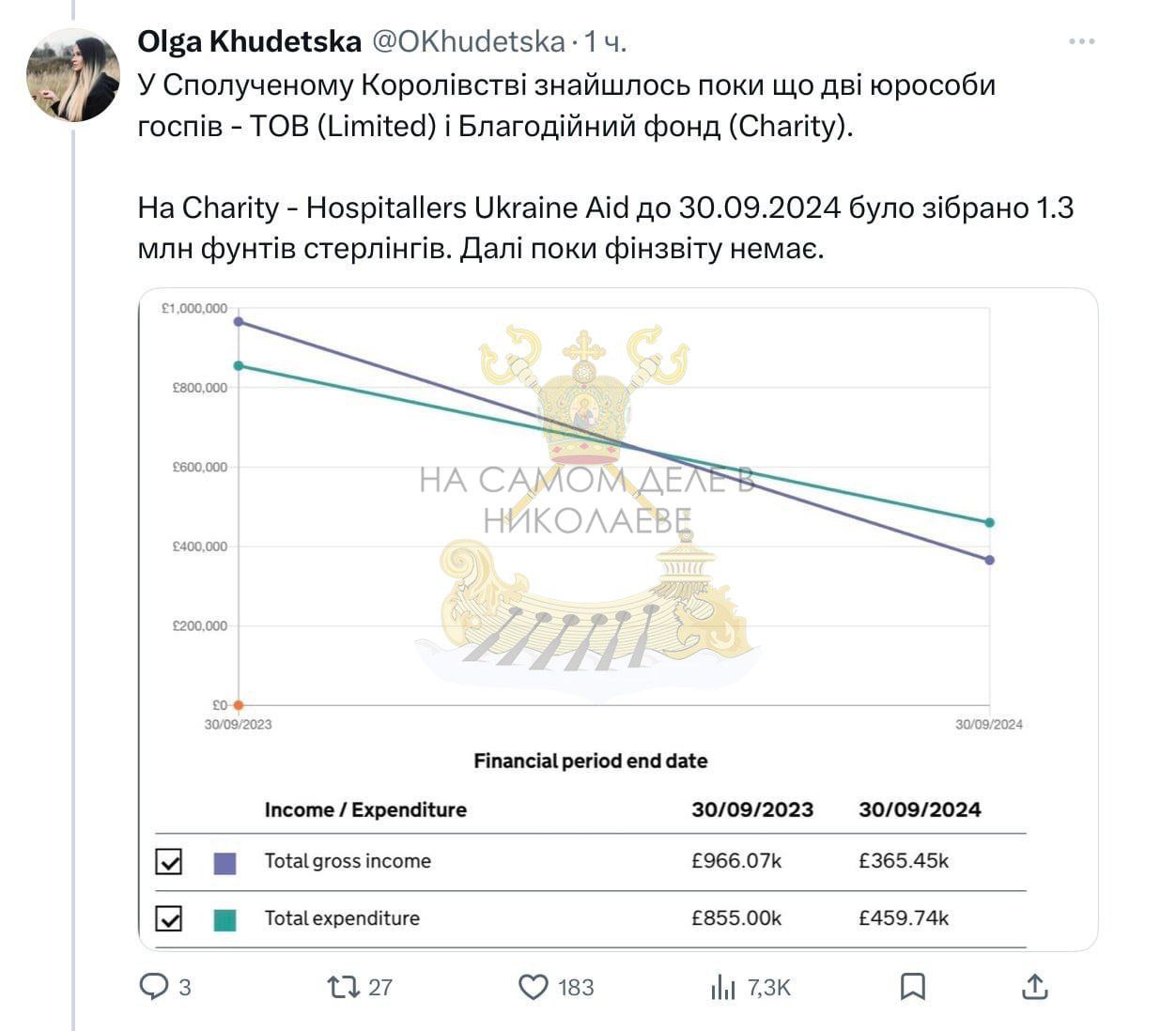Open the three-dot more options menu
Screen dimensions: 1176x1031
click(1082, 42)
